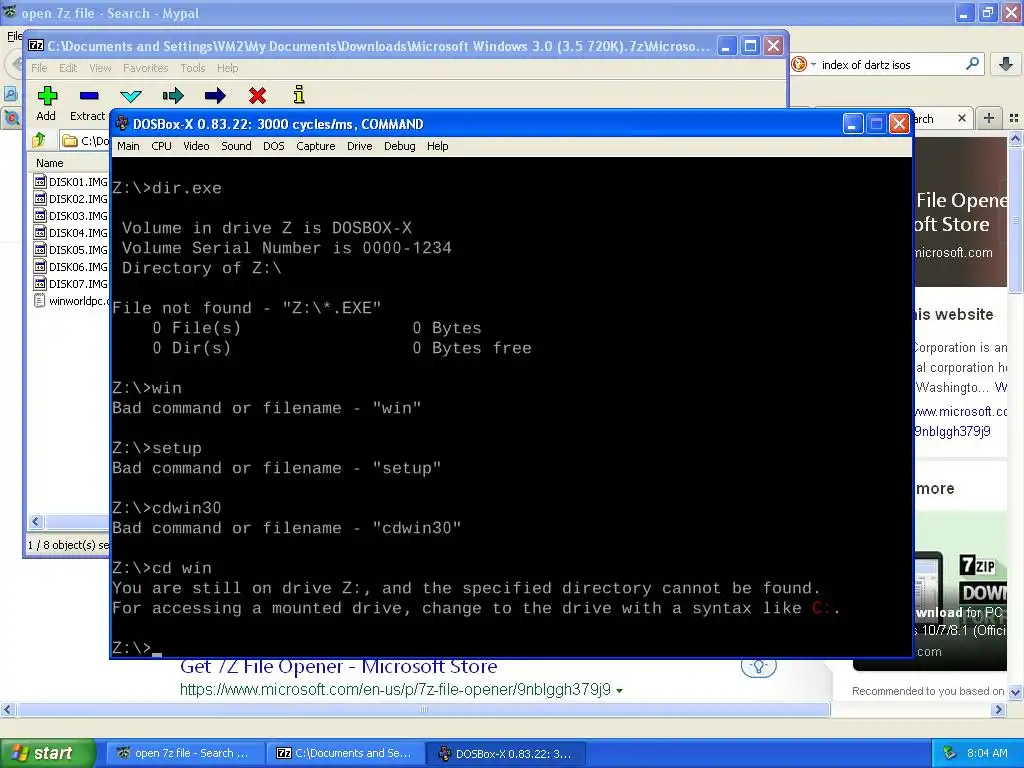The image size is (1024, 768).
Task: Click browser horizontal scrollbar right arrow
Action: pos(999,709)
